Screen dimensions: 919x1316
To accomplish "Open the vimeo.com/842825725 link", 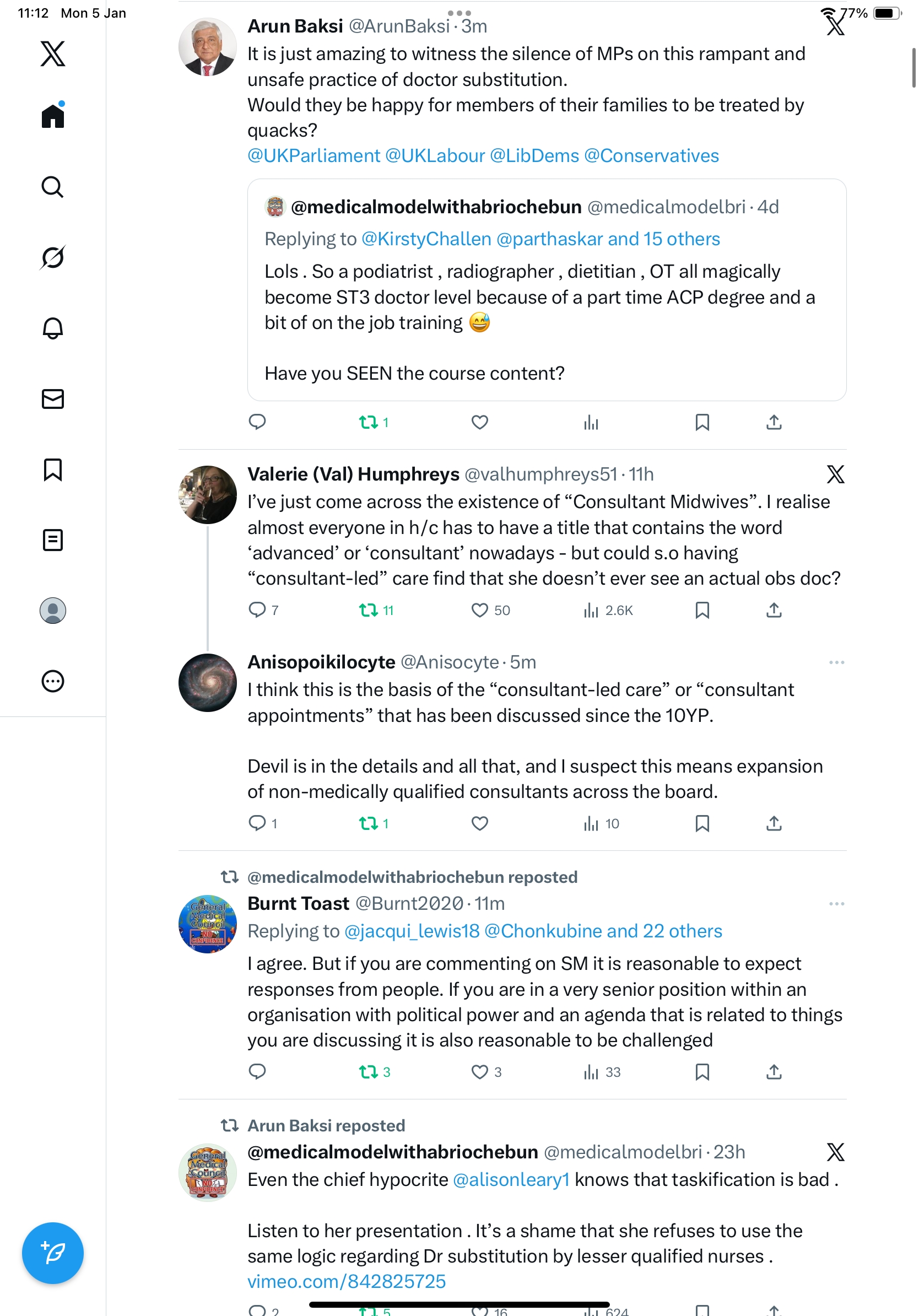I will pos(346,1282).
